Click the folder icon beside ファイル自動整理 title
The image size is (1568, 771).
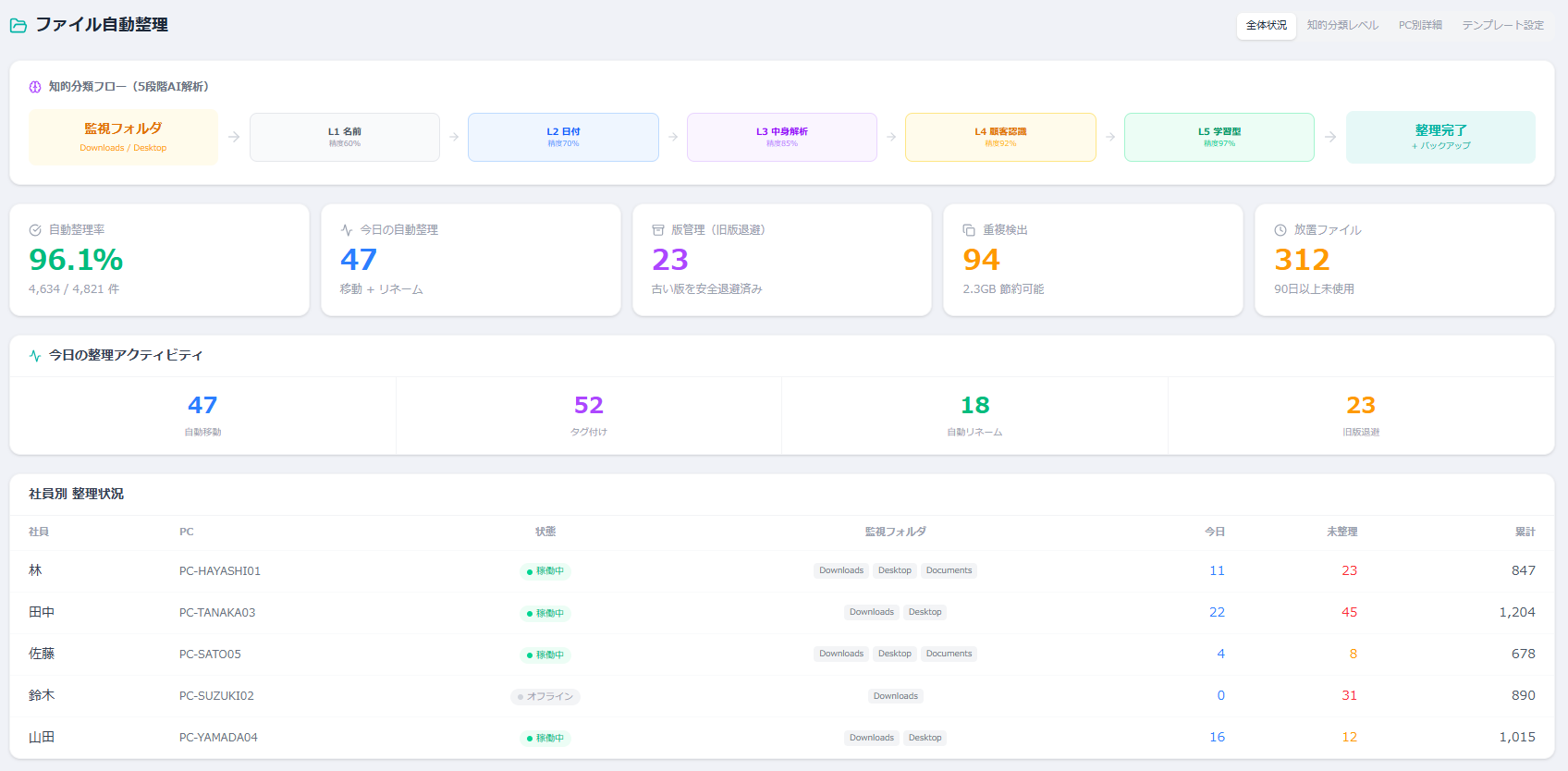(x=18, y=26)
